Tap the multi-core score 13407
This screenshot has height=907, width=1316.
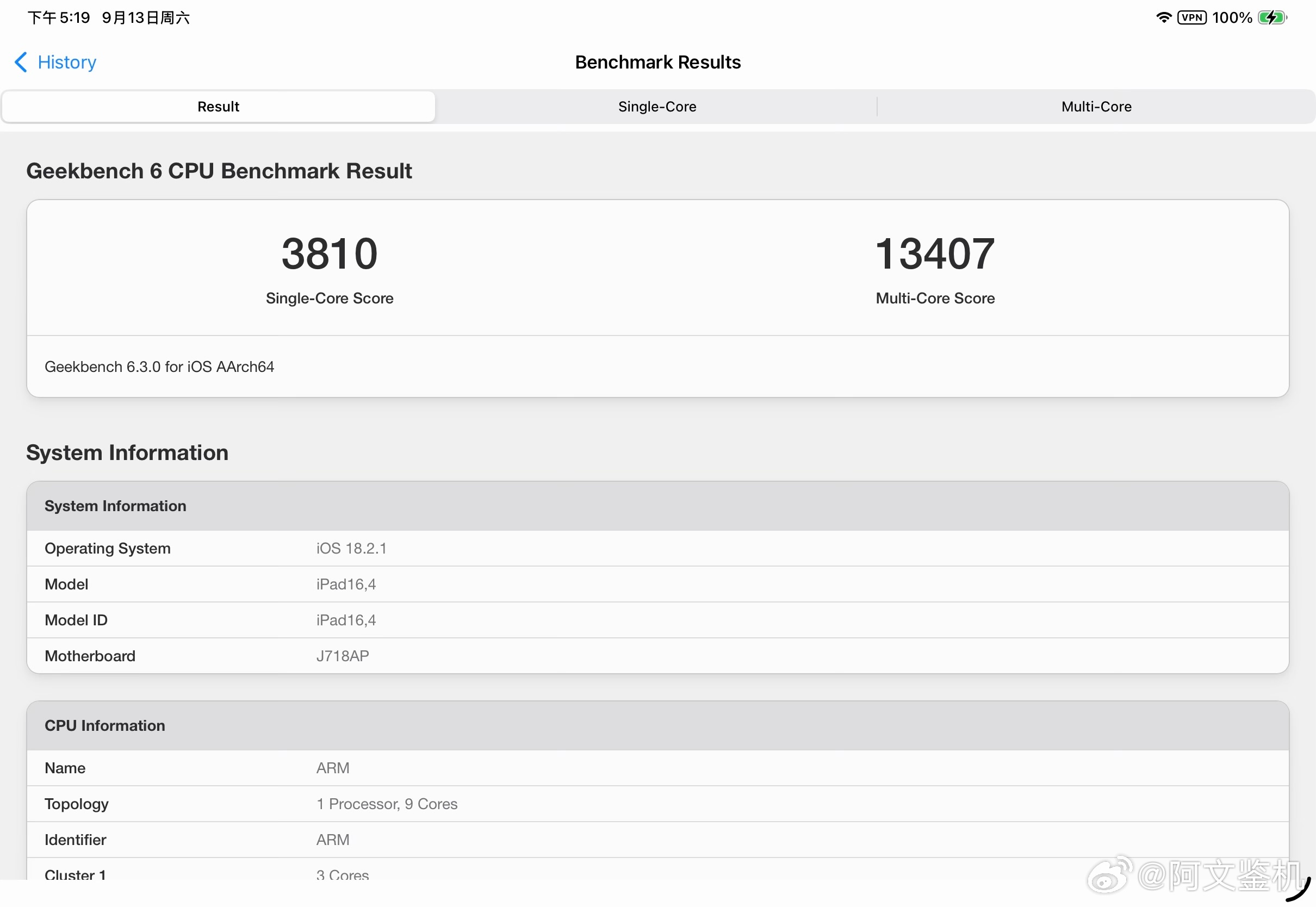point(935,253)
